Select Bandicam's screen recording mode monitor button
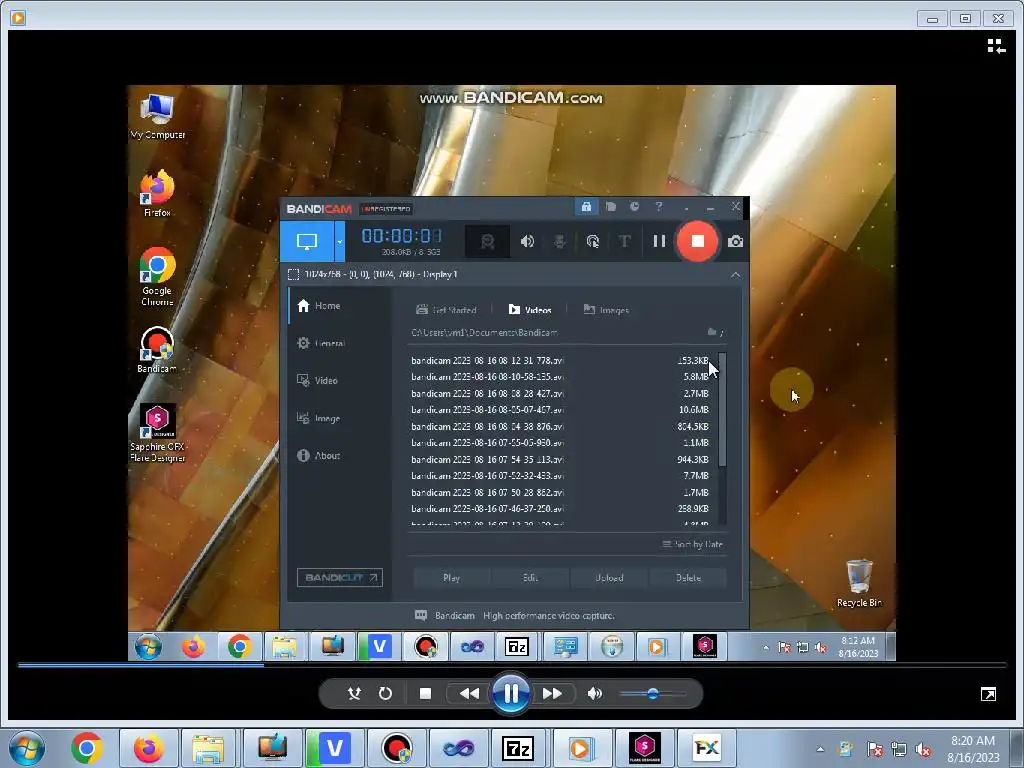This screenshot has height=768, width=1024. point(307,242)
